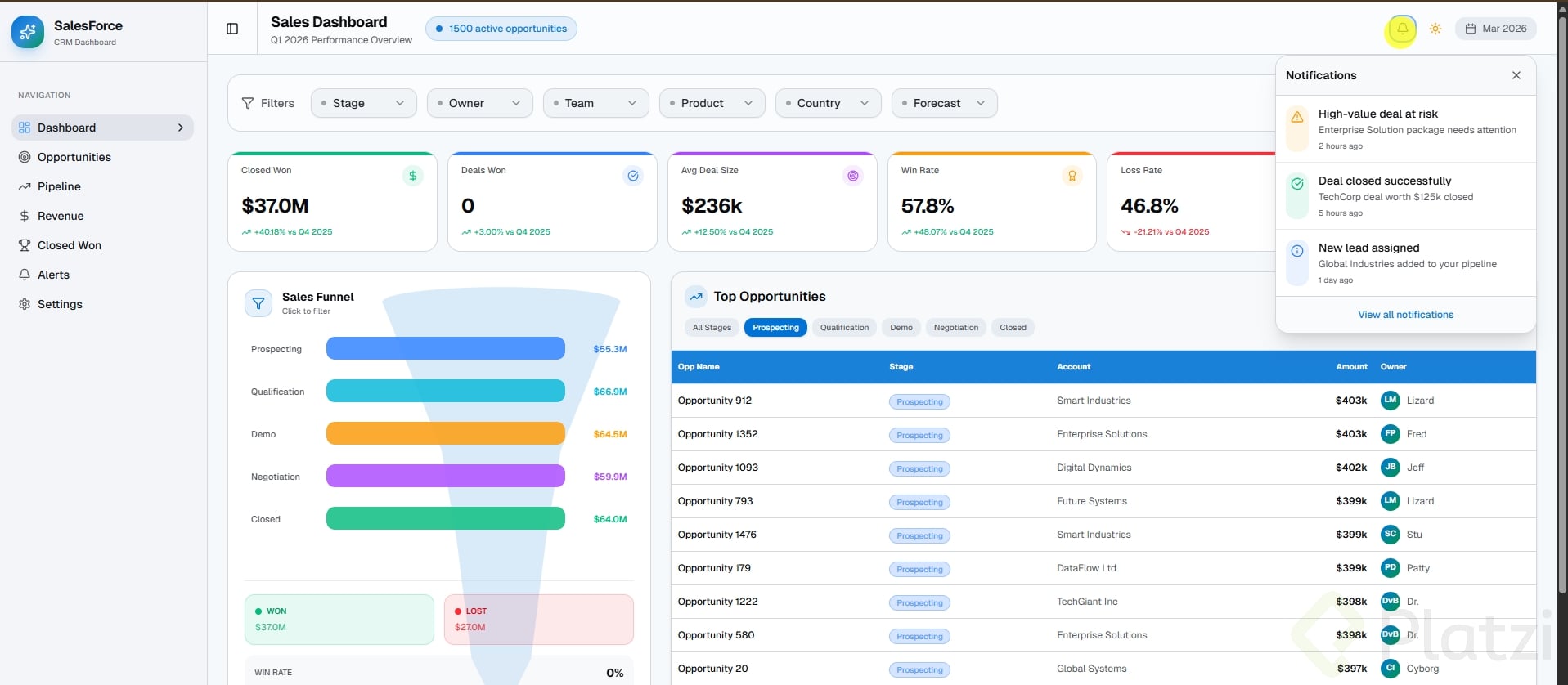The image size is (1568, 685).
Task: Sort by the Amount column header
Action: [1351, 367]
